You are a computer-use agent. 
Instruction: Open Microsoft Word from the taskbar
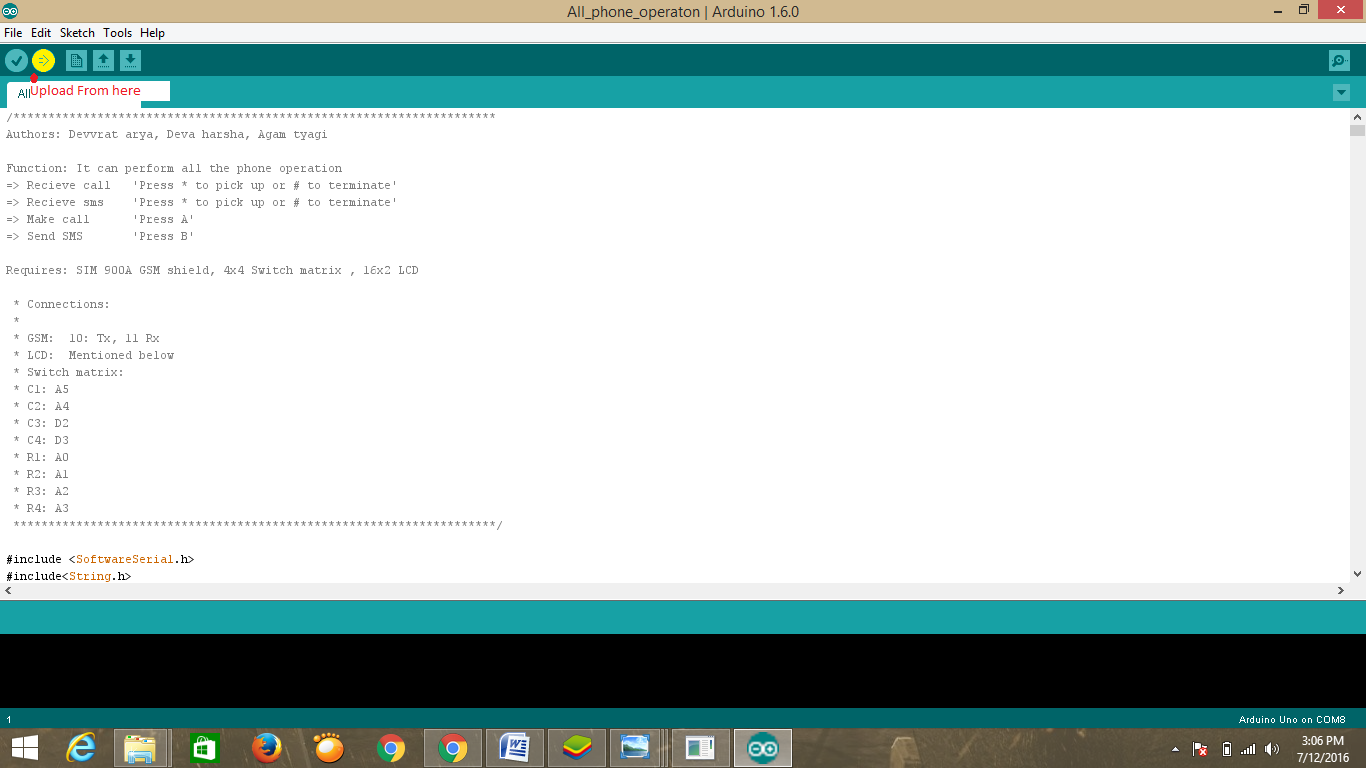click(x=514, y=747)
